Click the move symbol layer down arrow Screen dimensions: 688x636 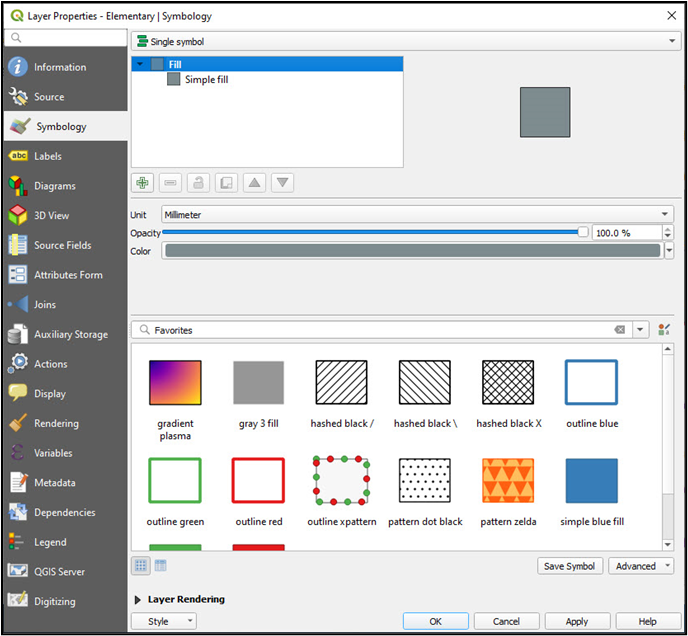283,183
